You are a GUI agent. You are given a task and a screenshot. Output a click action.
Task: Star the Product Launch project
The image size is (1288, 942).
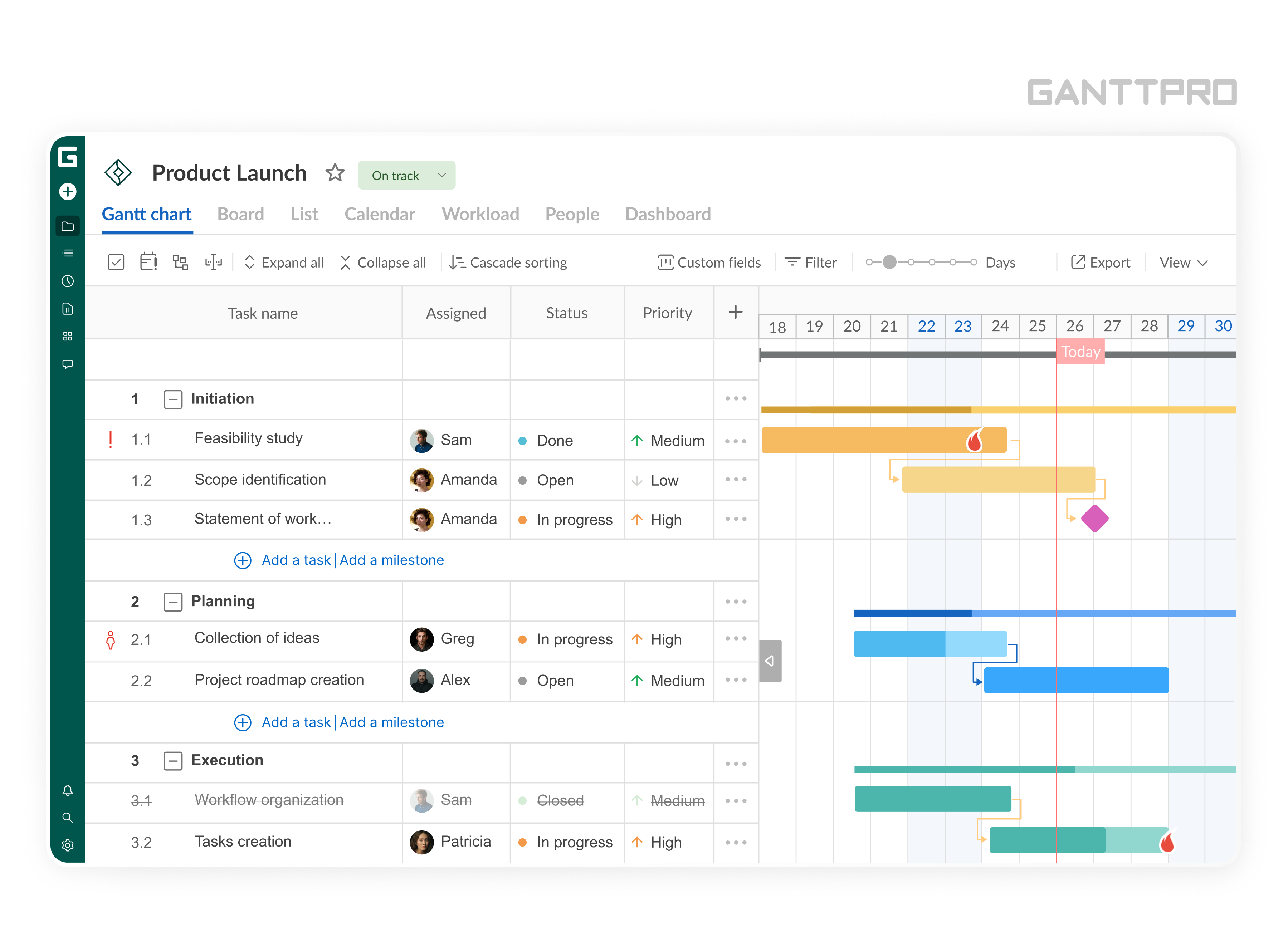(x=335, y=173)
